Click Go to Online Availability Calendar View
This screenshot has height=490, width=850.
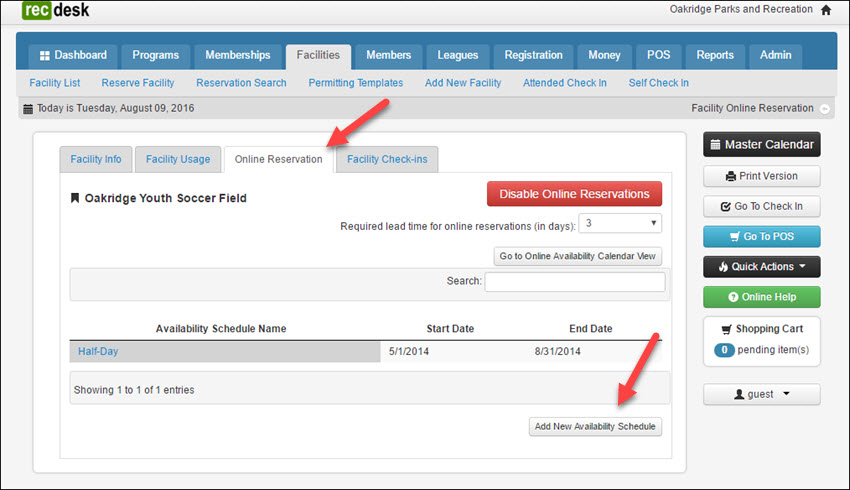point(577,256)
